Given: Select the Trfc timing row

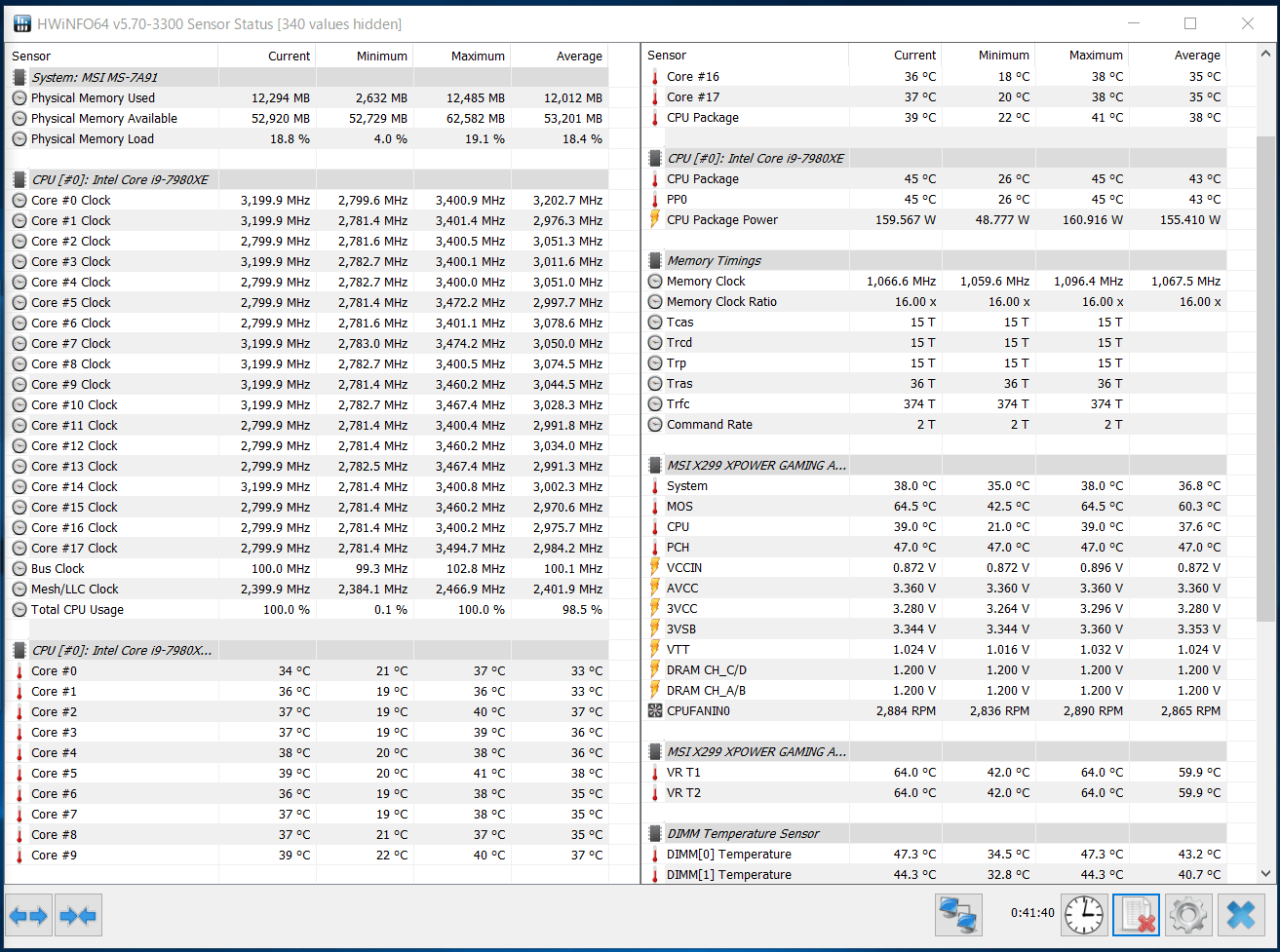Looking at the screenshot, I should coord(934,403).
